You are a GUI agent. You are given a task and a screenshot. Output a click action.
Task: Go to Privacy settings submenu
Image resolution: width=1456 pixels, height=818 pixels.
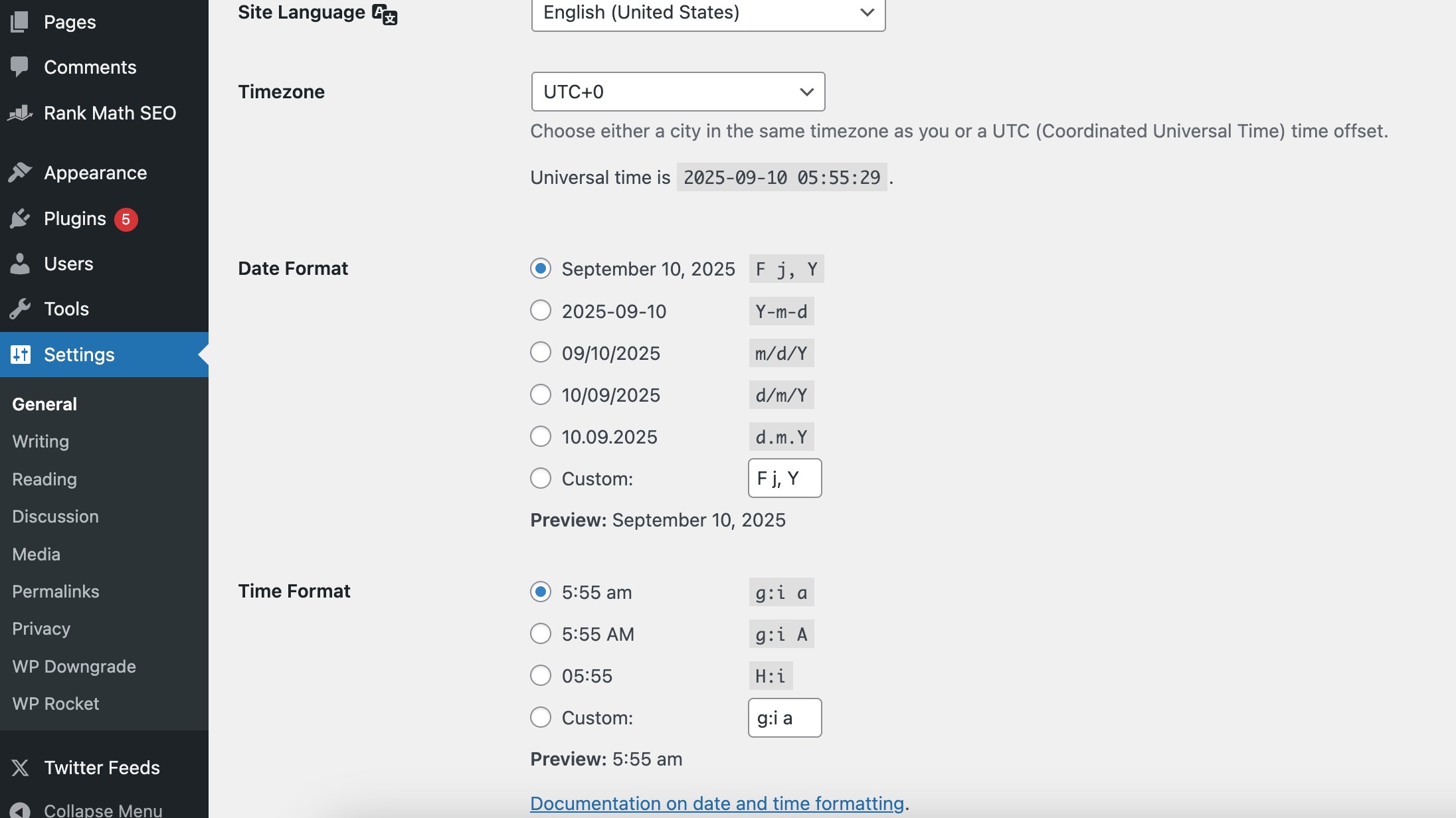coord(41,629)
